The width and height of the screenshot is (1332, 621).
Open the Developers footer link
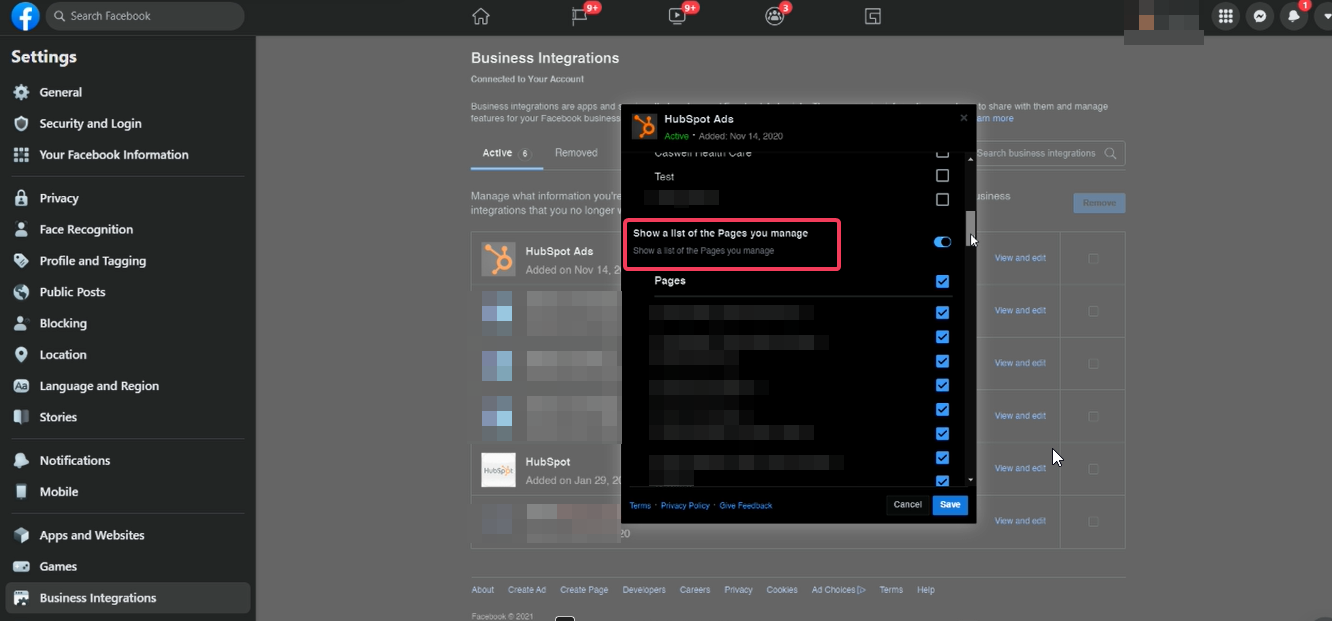644,590
